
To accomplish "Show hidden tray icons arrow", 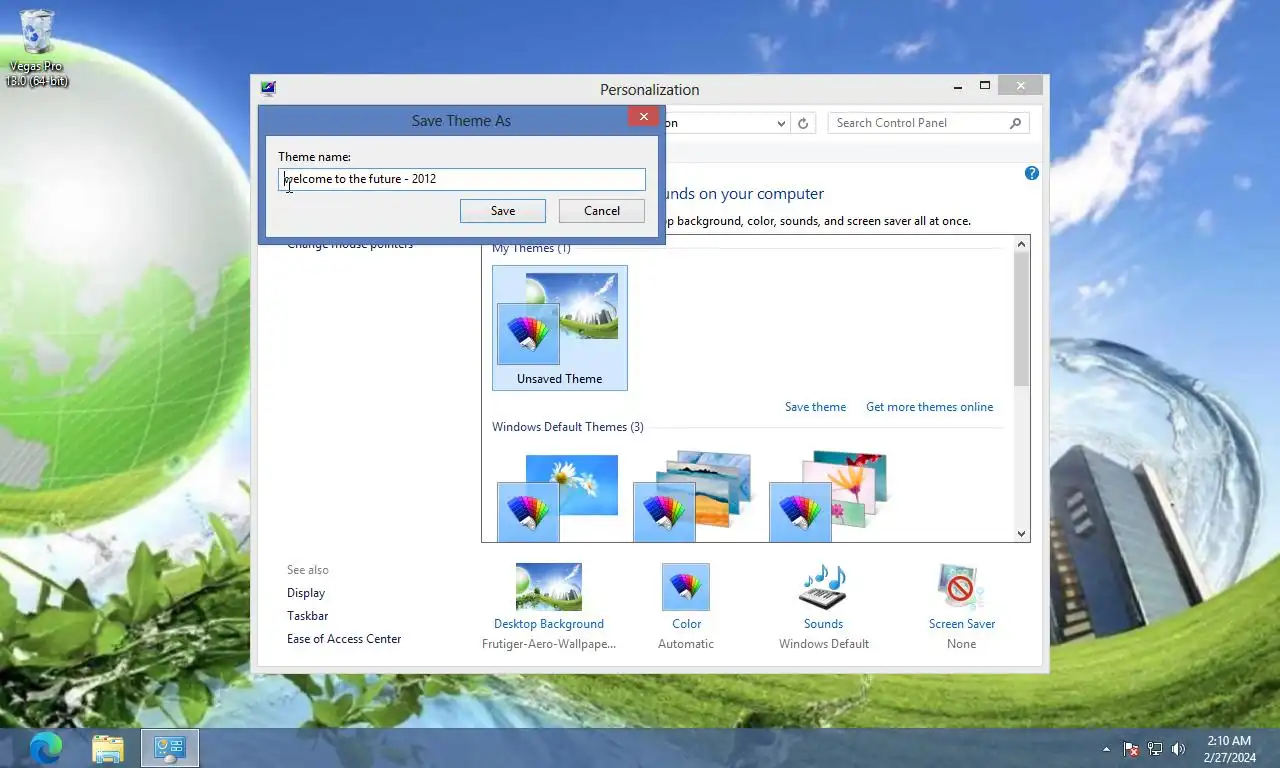I will click(x=1106, y=748).
